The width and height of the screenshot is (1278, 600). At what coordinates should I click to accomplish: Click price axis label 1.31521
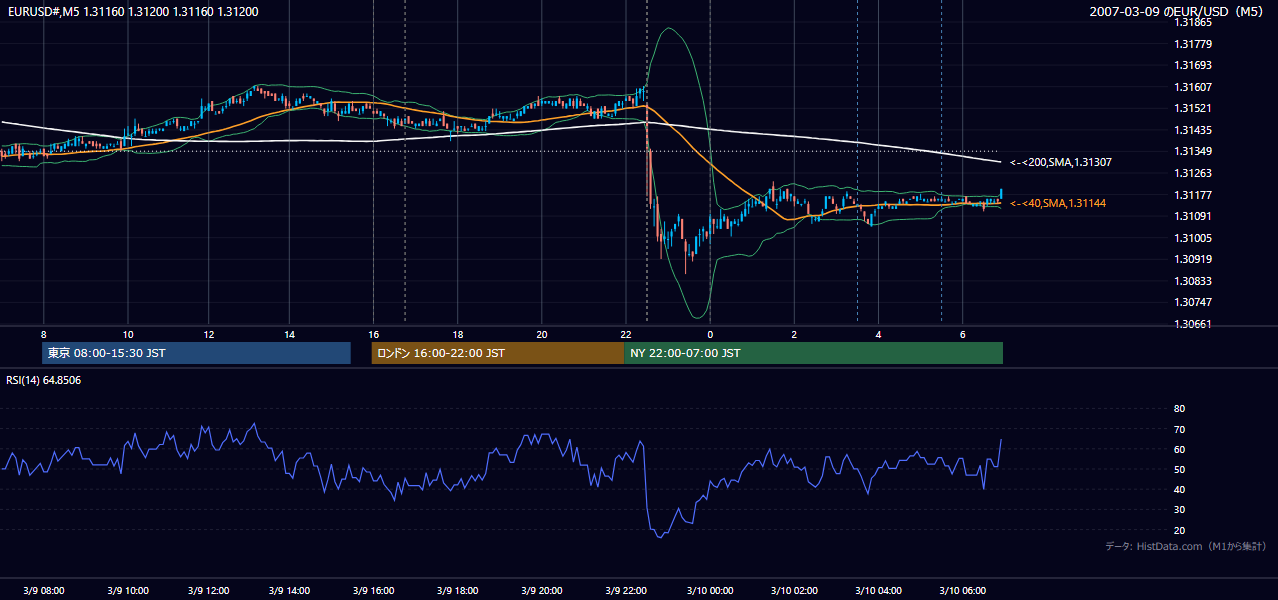[x=1192, y=108]
